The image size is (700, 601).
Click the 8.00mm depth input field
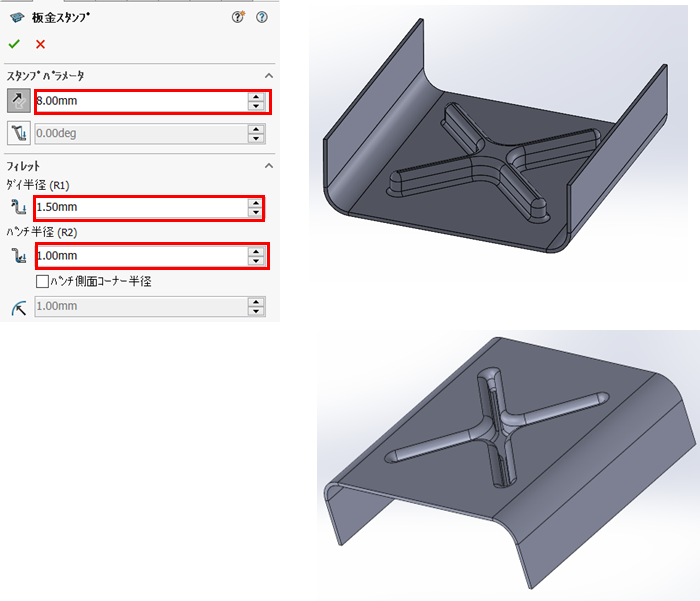point(140,101)
